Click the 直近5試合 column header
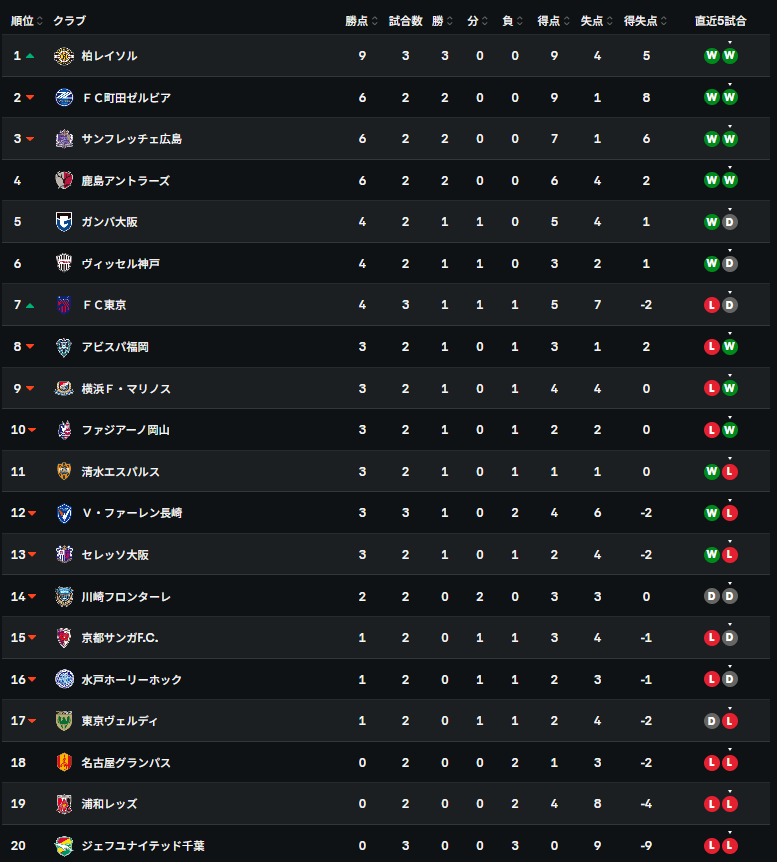The height and width of the screenshot is (862, 777). [x=720, y=21]
